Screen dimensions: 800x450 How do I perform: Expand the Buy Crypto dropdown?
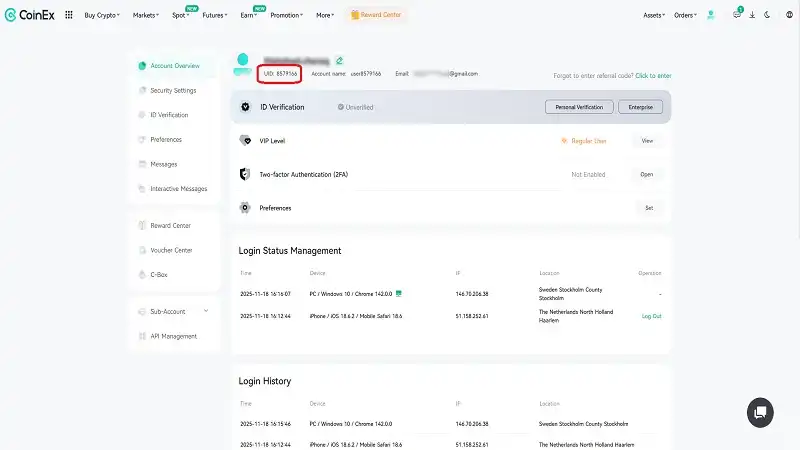pos(102,15)
